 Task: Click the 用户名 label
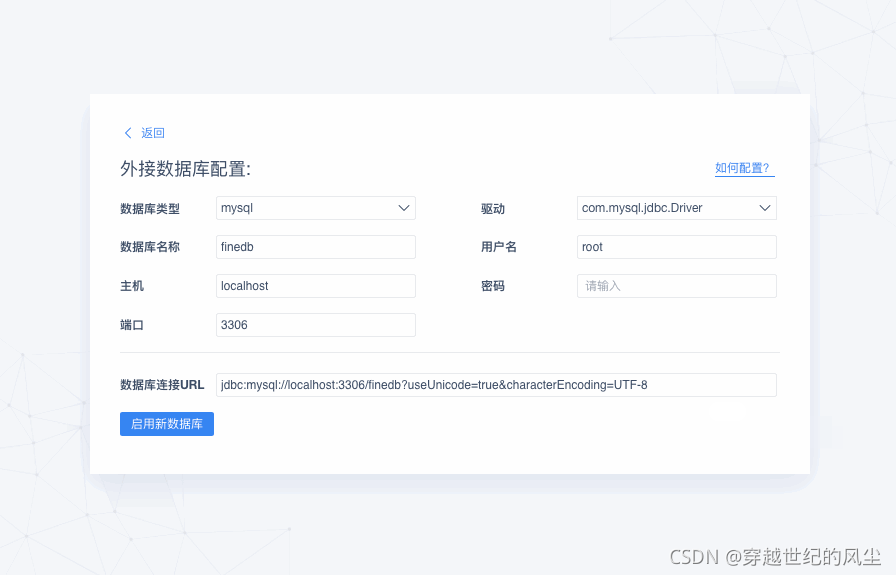click(498, 247)
